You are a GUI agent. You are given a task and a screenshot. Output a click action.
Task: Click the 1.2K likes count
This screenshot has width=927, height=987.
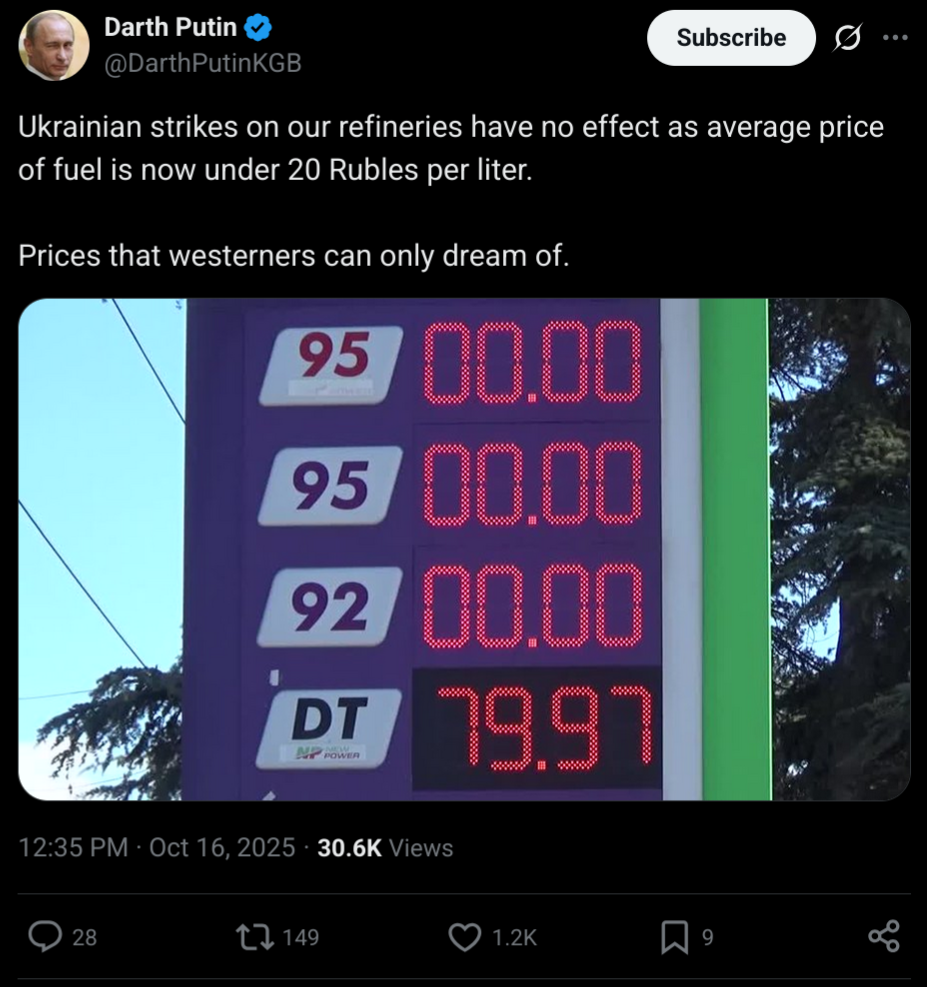515,937
